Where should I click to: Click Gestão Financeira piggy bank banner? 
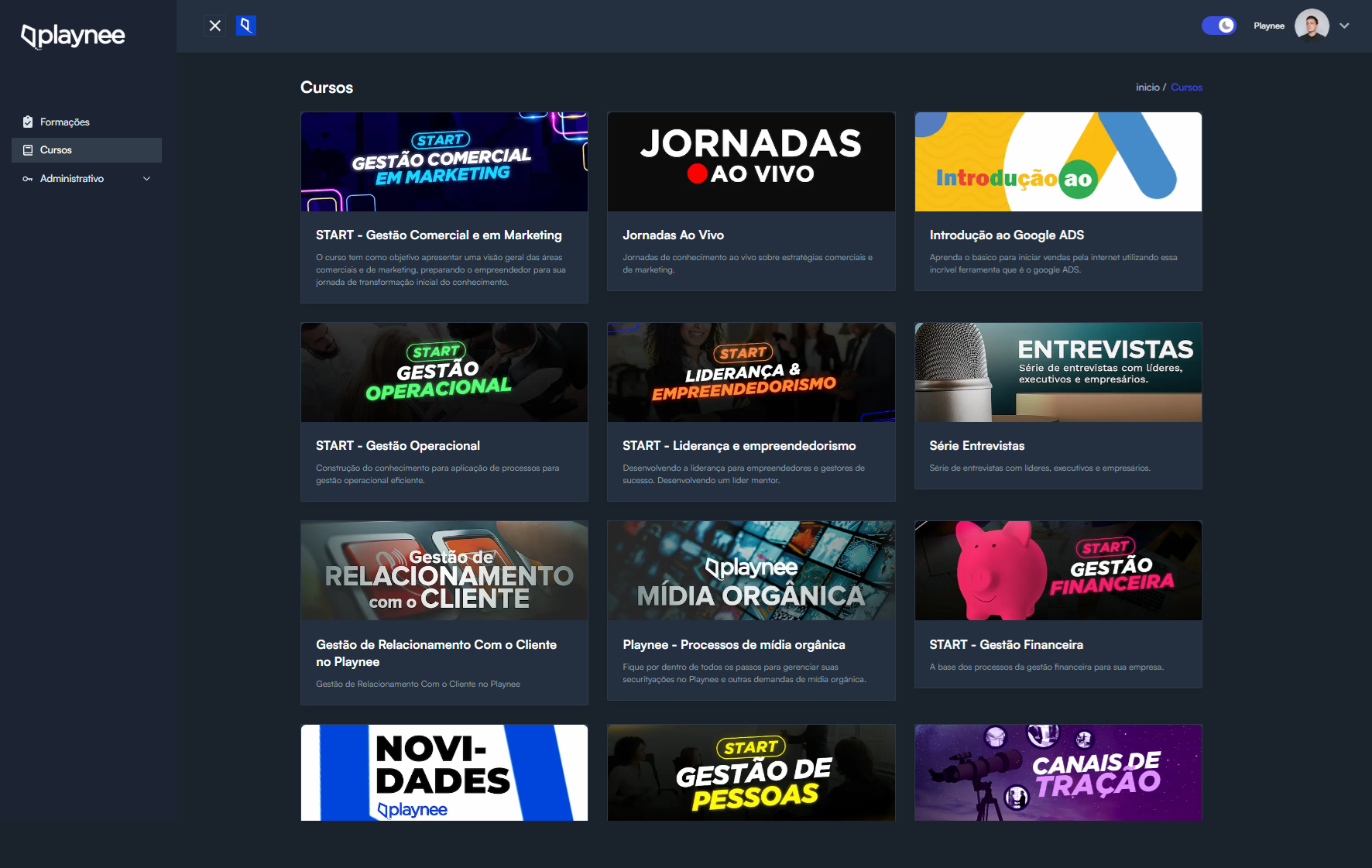(1058, 571)
